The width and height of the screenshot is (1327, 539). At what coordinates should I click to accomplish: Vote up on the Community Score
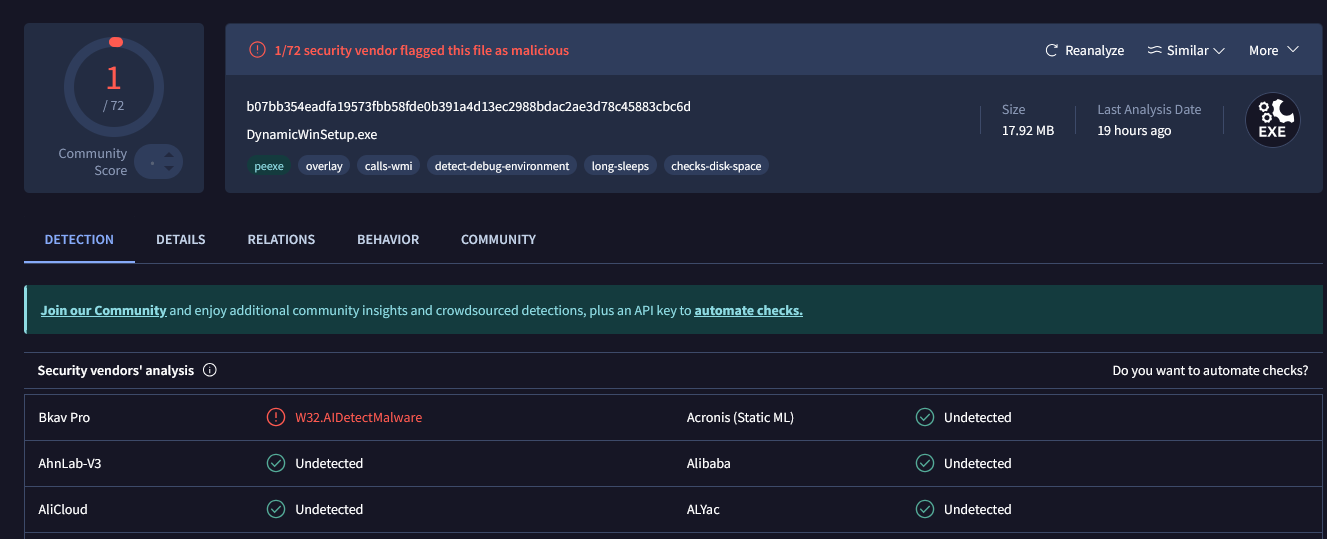(170, 153)
